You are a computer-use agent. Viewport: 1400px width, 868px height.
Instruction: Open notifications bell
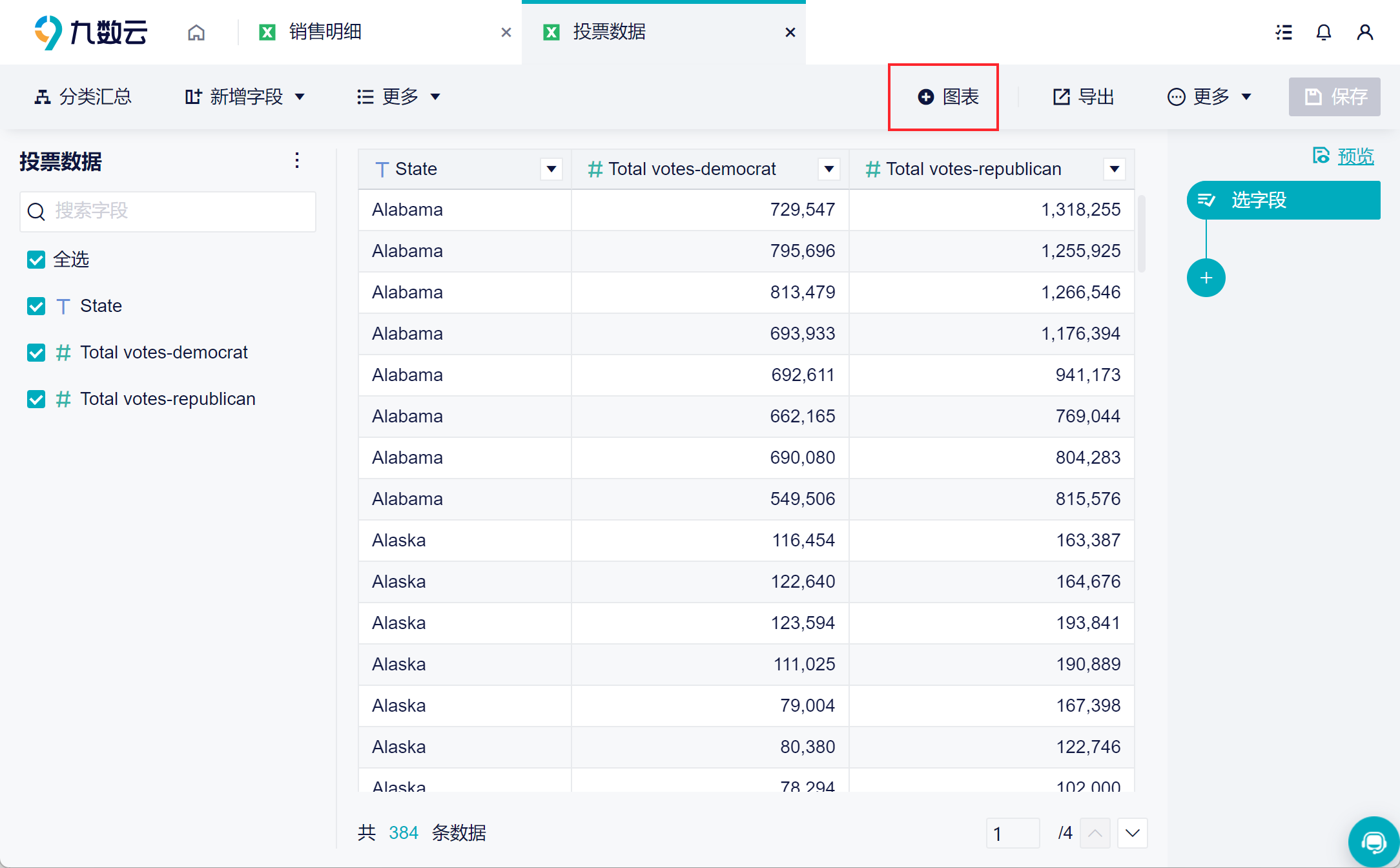coord(1324,32)
